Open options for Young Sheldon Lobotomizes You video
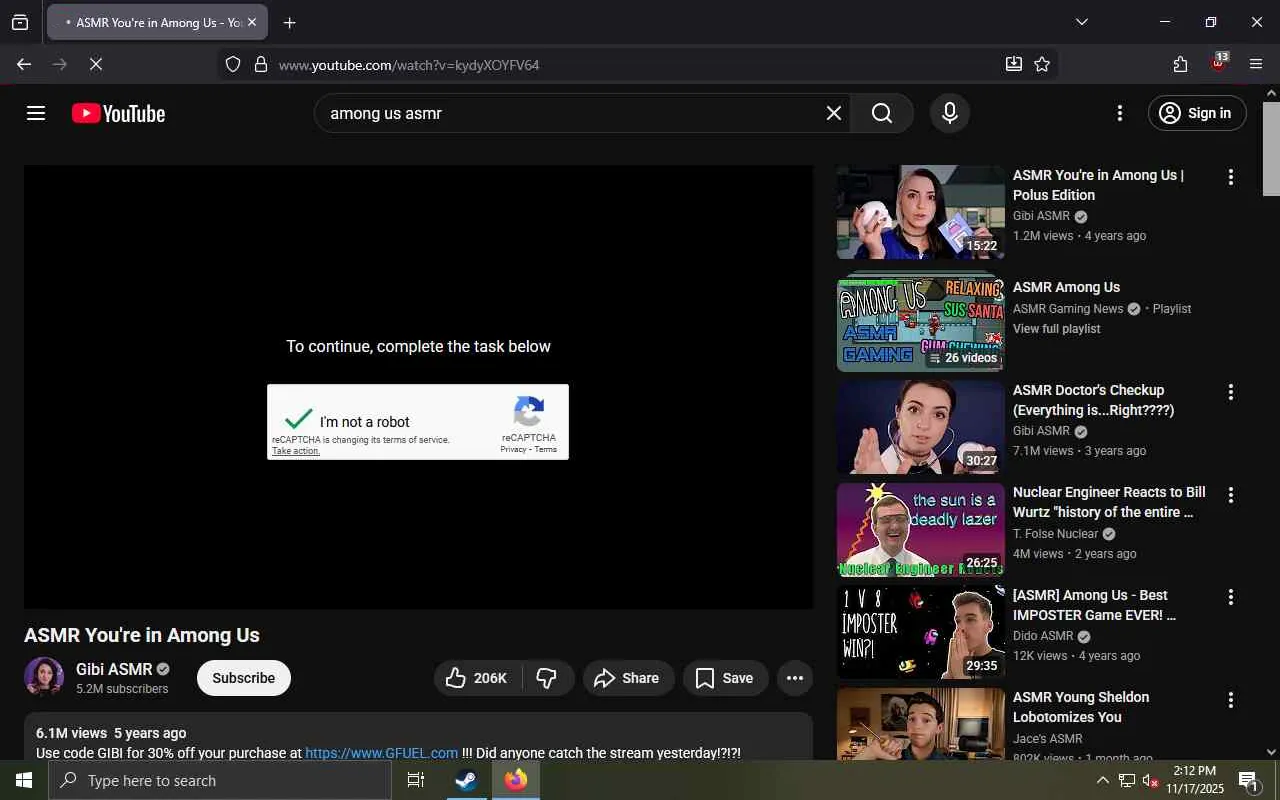This screenshot has height=800, width=1280. click(1231, 700)
